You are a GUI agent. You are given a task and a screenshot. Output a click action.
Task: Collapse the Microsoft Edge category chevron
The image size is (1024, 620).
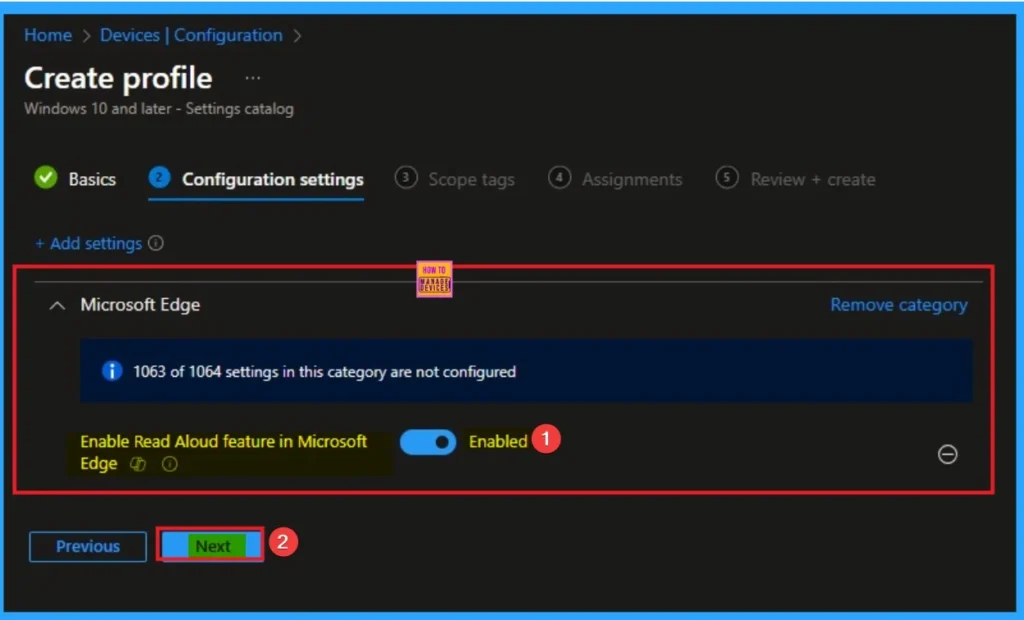point(57,305)
